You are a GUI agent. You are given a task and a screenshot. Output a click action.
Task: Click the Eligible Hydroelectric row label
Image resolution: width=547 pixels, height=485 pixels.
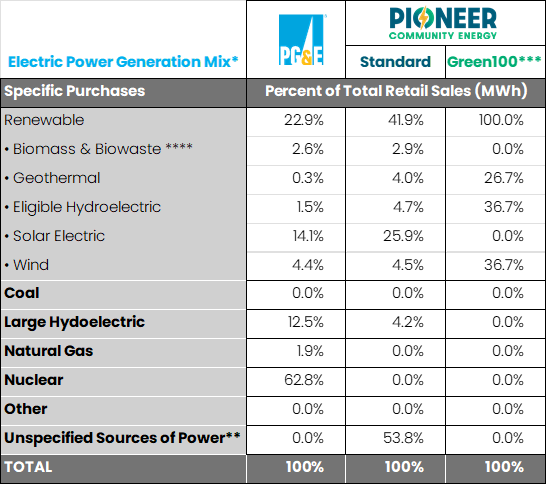[x=83, y=207]
